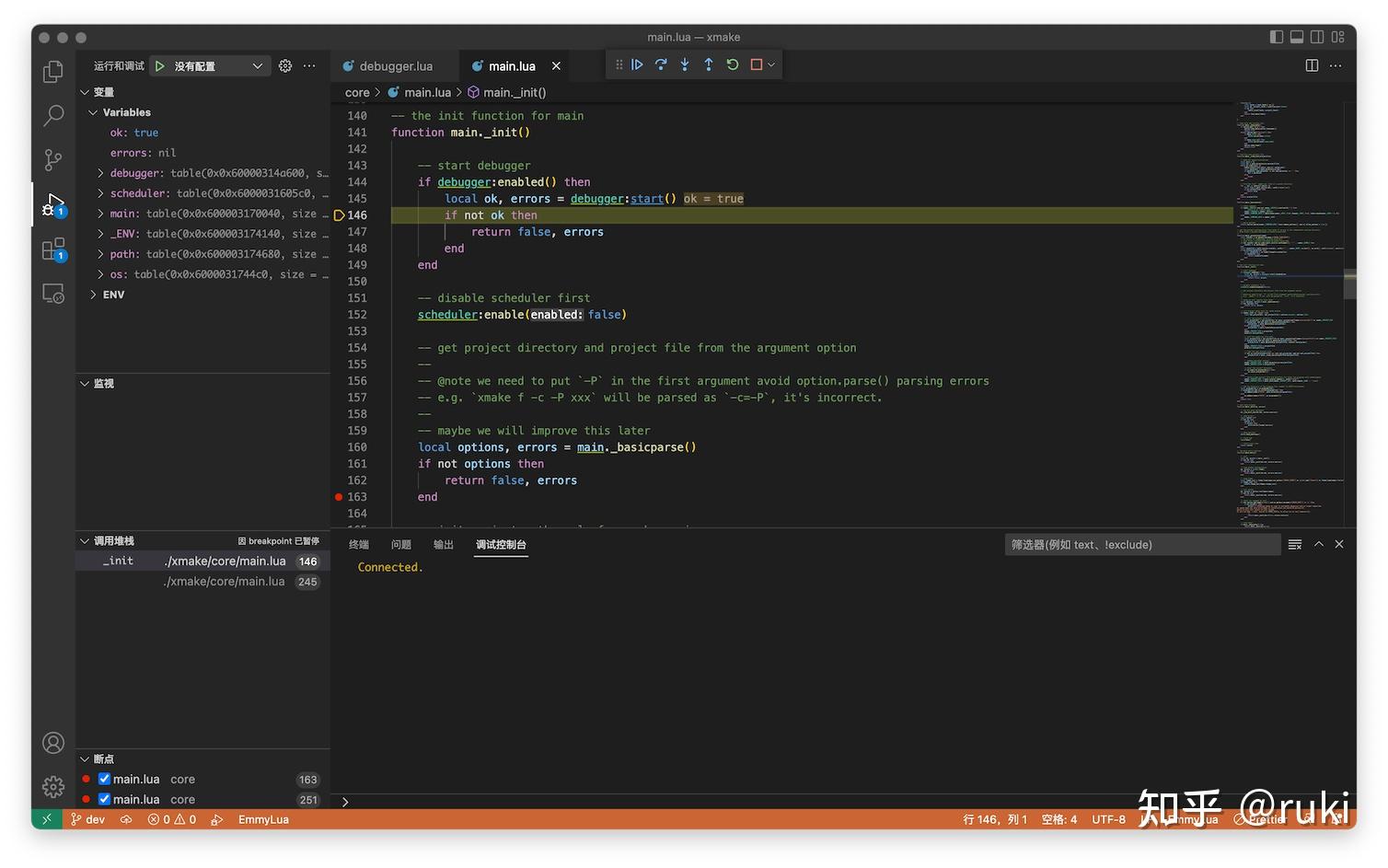Open the Manage gear at sidebar bottom
Viewport: 1388px width, 868px height.
pos(53,787)
